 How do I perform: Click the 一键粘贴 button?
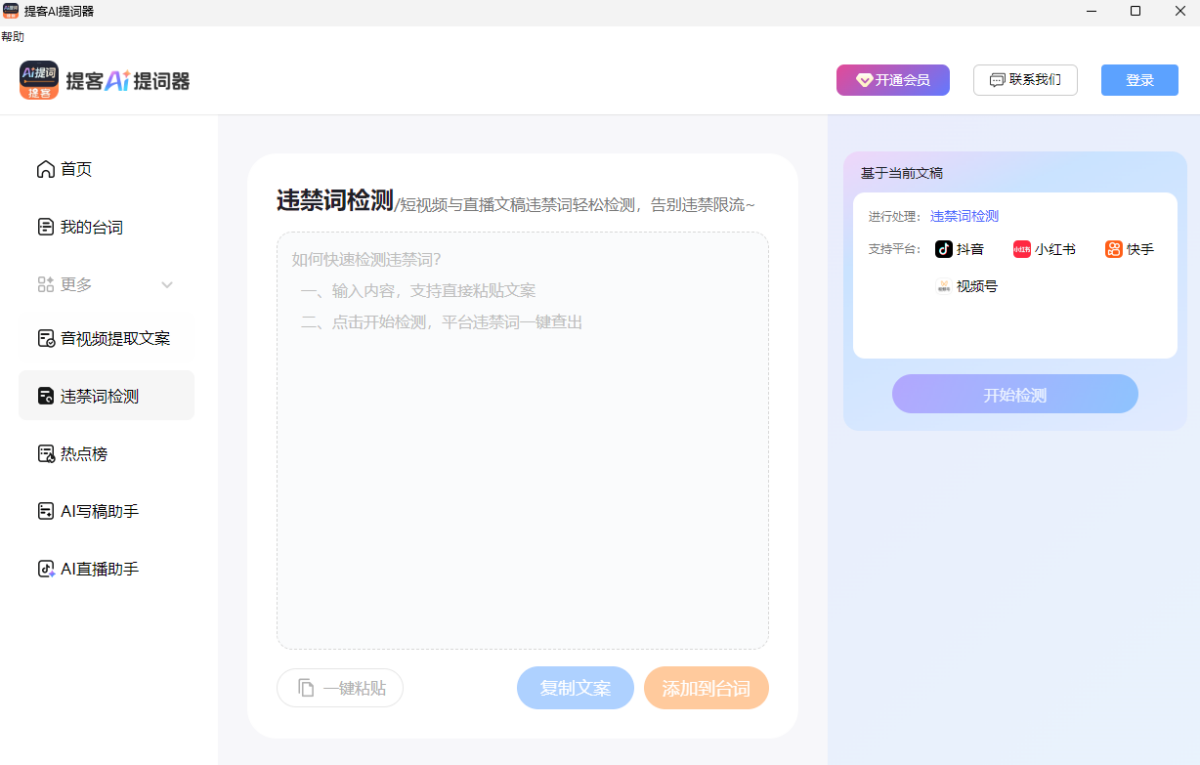point(340,688)
